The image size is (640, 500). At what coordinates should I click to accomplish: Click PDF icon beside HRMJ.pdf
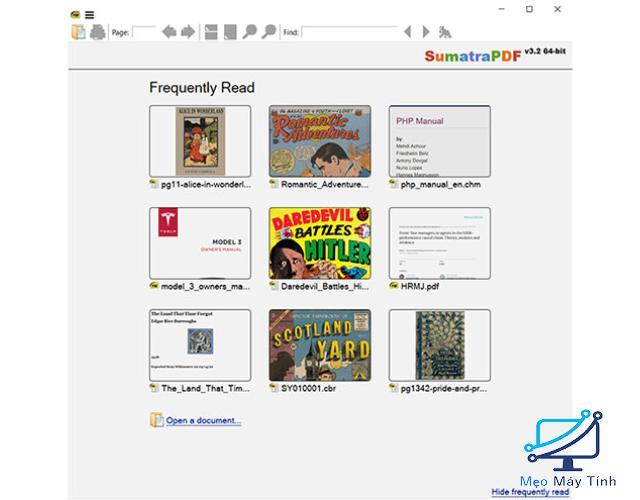[393, 286]
